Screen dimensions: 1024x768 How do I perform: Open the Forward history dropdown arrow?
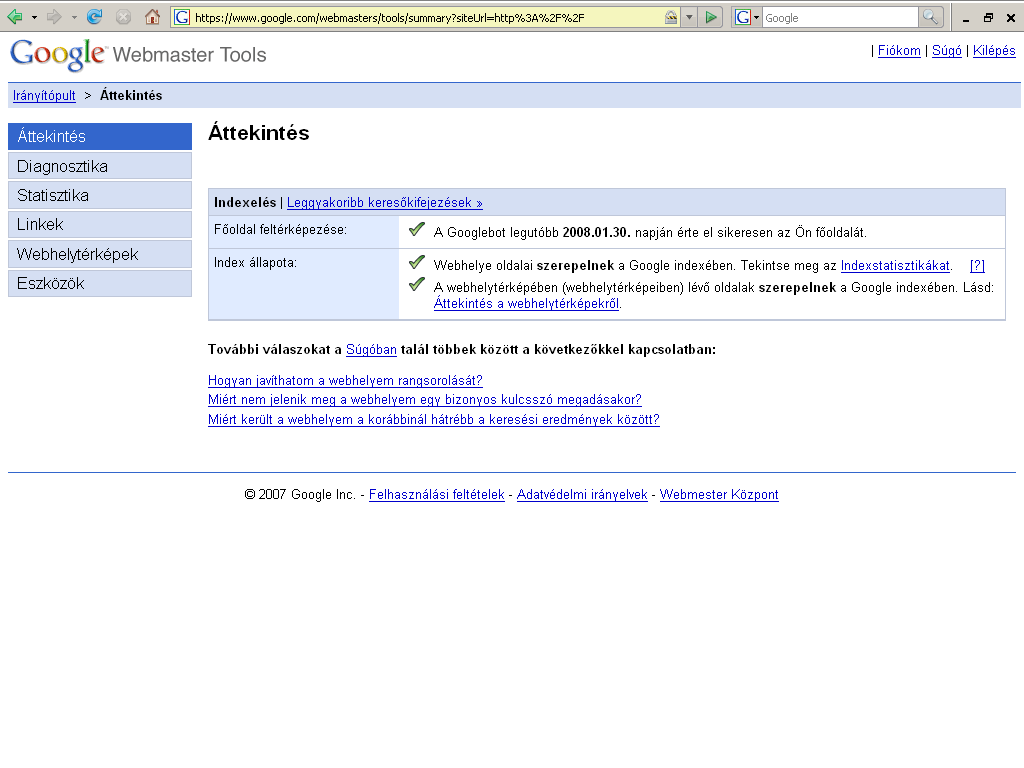[74, 18]
